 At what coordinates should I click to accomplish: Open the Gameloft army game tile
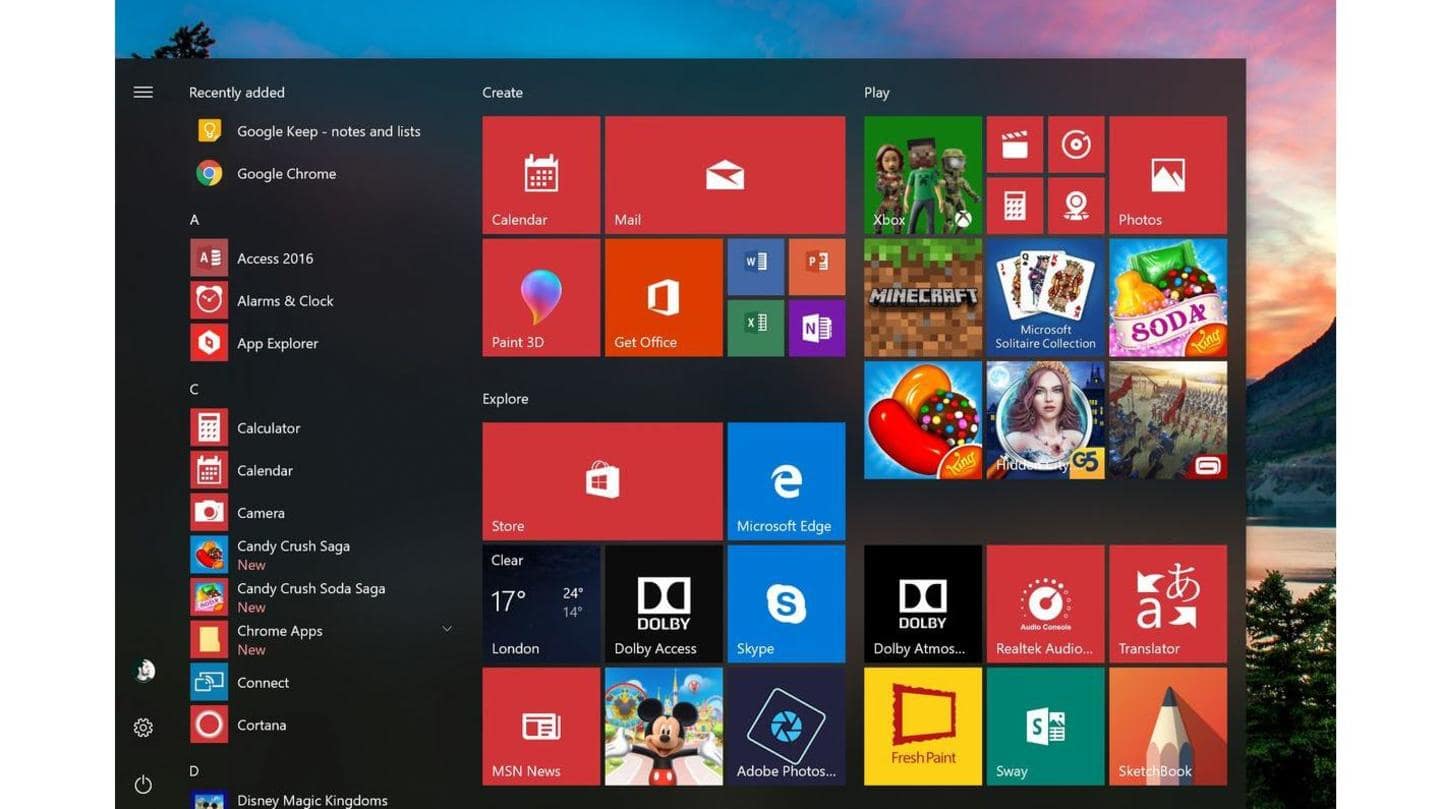click(x=1168, y=420)
